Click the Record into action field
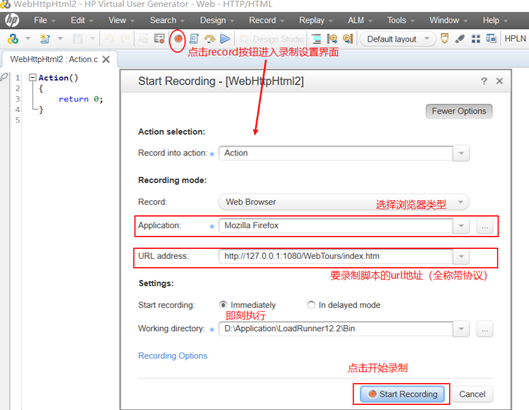The image size is (529, 410). click(336, 153)
